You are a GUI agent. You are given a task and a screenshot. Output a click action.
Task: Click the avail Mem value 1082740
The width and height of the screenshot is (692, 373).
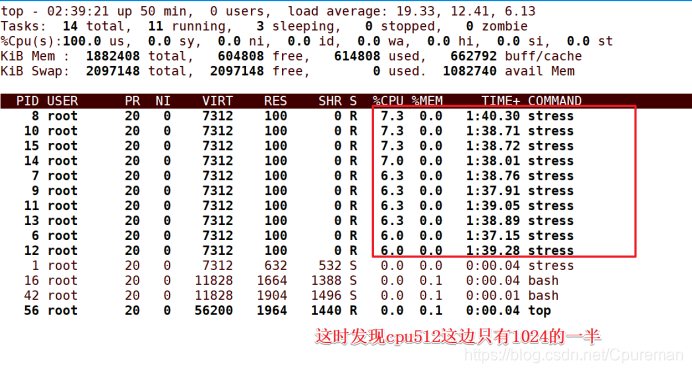point(470,71)
